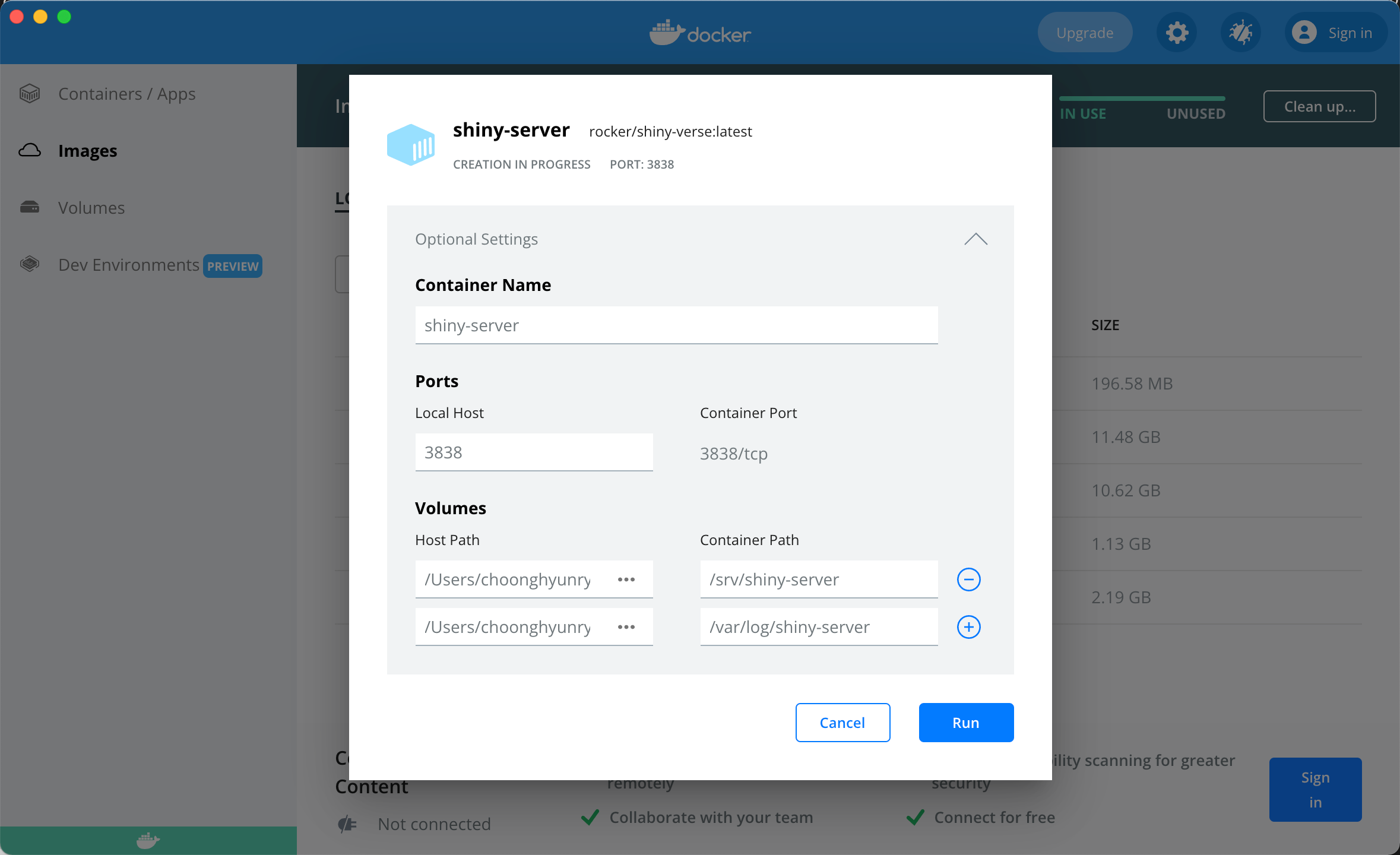Click the SIZE column header
Viewport: 1400px width, 855px height.
coord(1105,325)
